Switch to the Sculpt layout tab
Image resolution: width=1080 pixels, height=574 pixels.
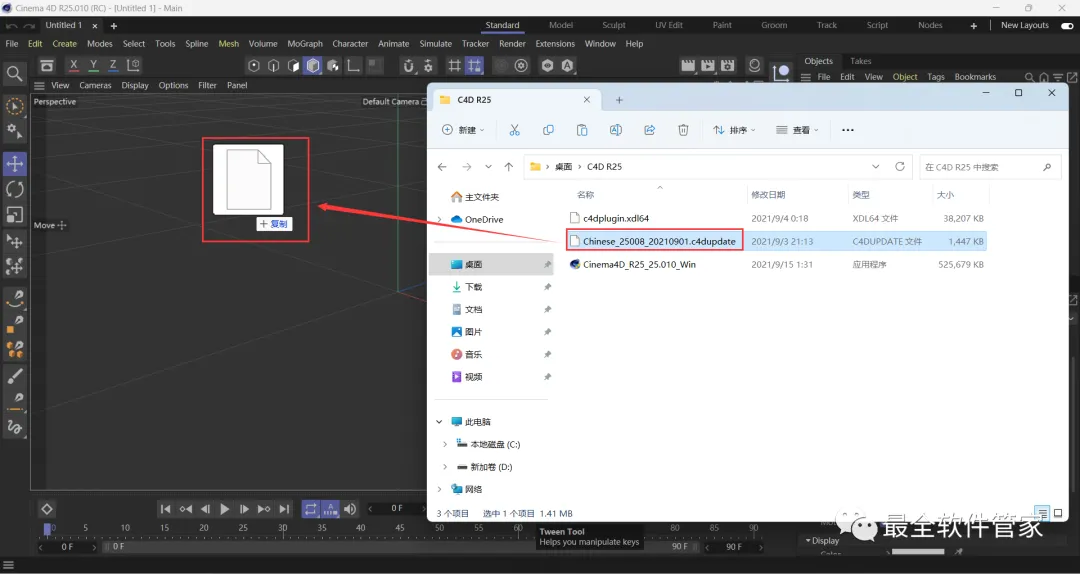(x=614, y=25)
